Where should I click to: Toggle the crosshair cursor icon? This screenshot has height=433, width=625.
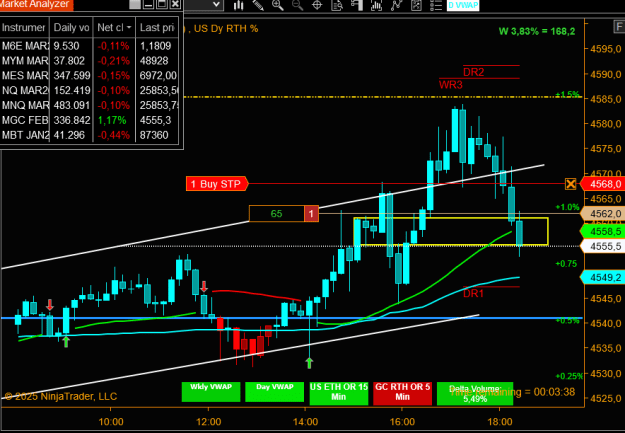(317, 5)
